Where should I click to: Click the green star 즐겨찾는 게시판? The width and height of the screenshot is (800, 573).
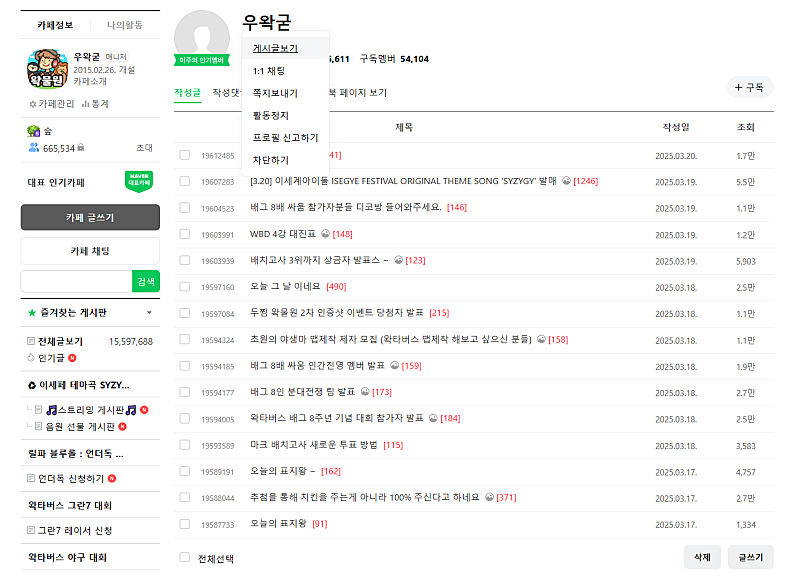click(32, 313)
